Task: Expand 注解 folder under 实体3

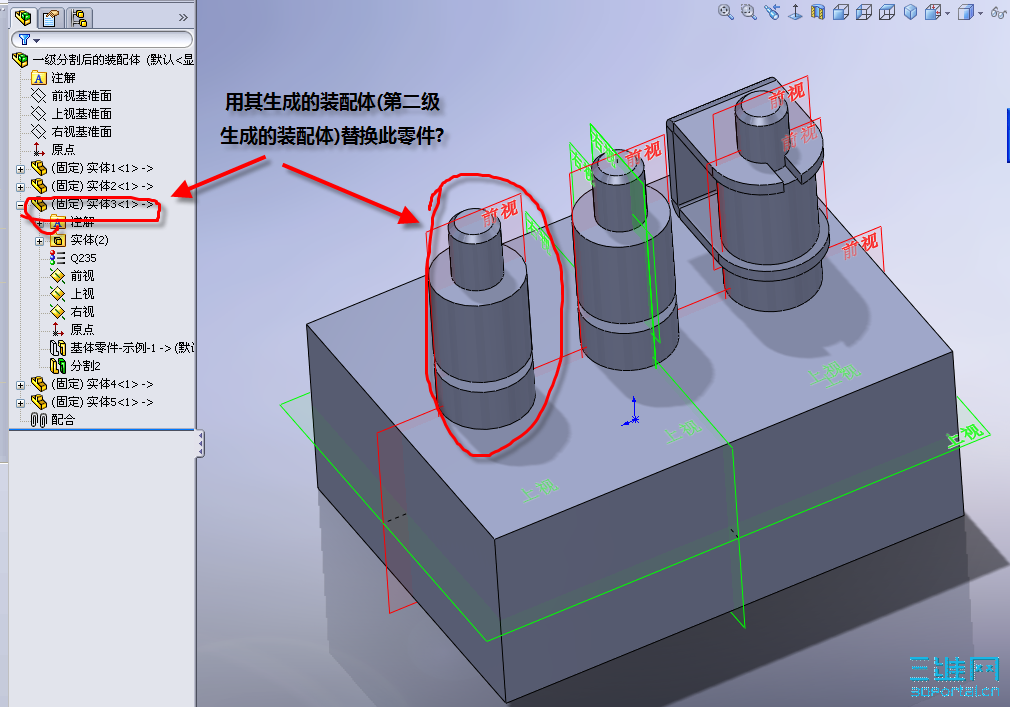Action: 40,223
